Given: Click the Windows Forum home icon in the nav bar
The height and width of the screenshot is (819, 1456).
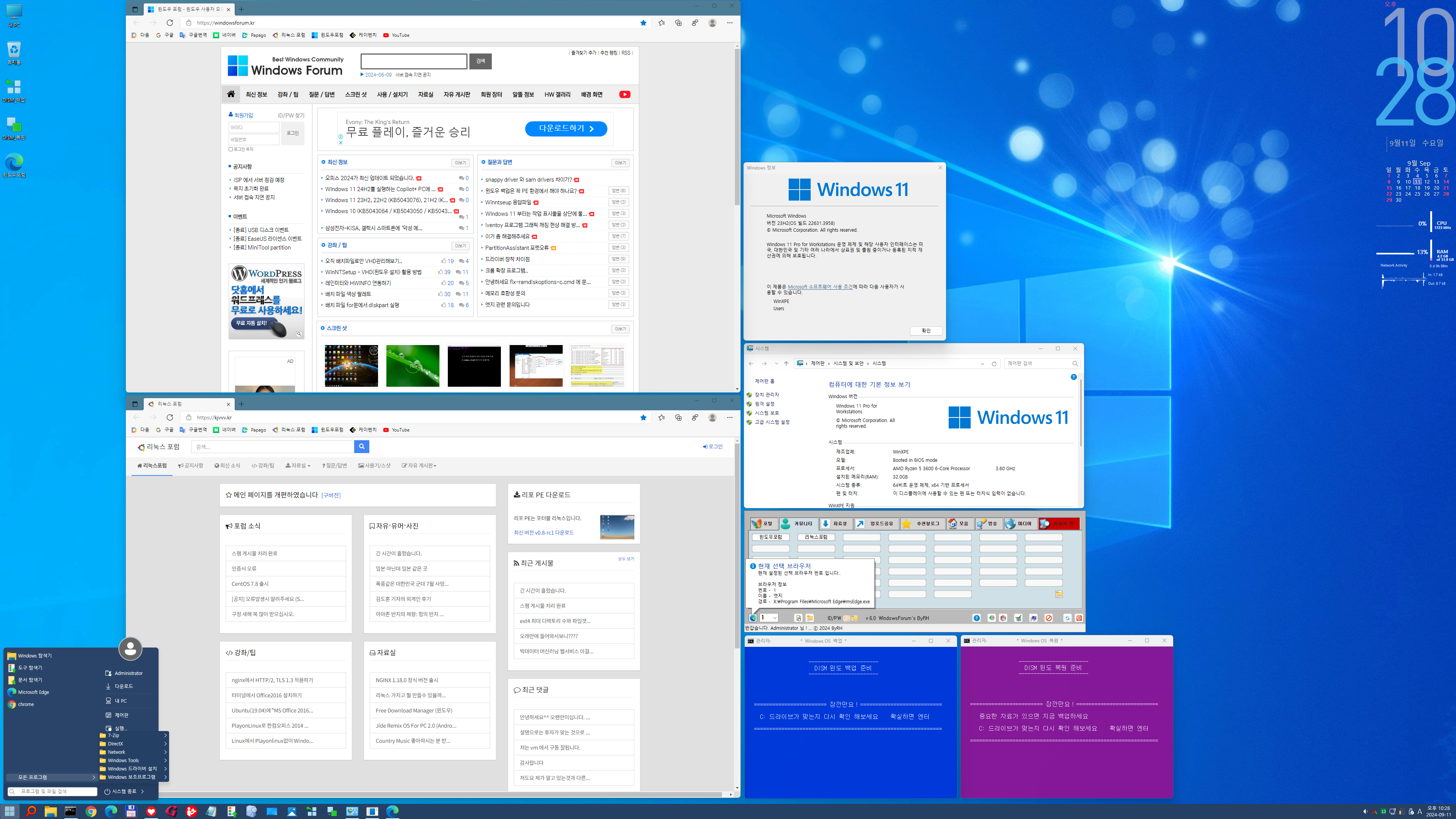Looking at the screenshot, I should click(231, 94).
